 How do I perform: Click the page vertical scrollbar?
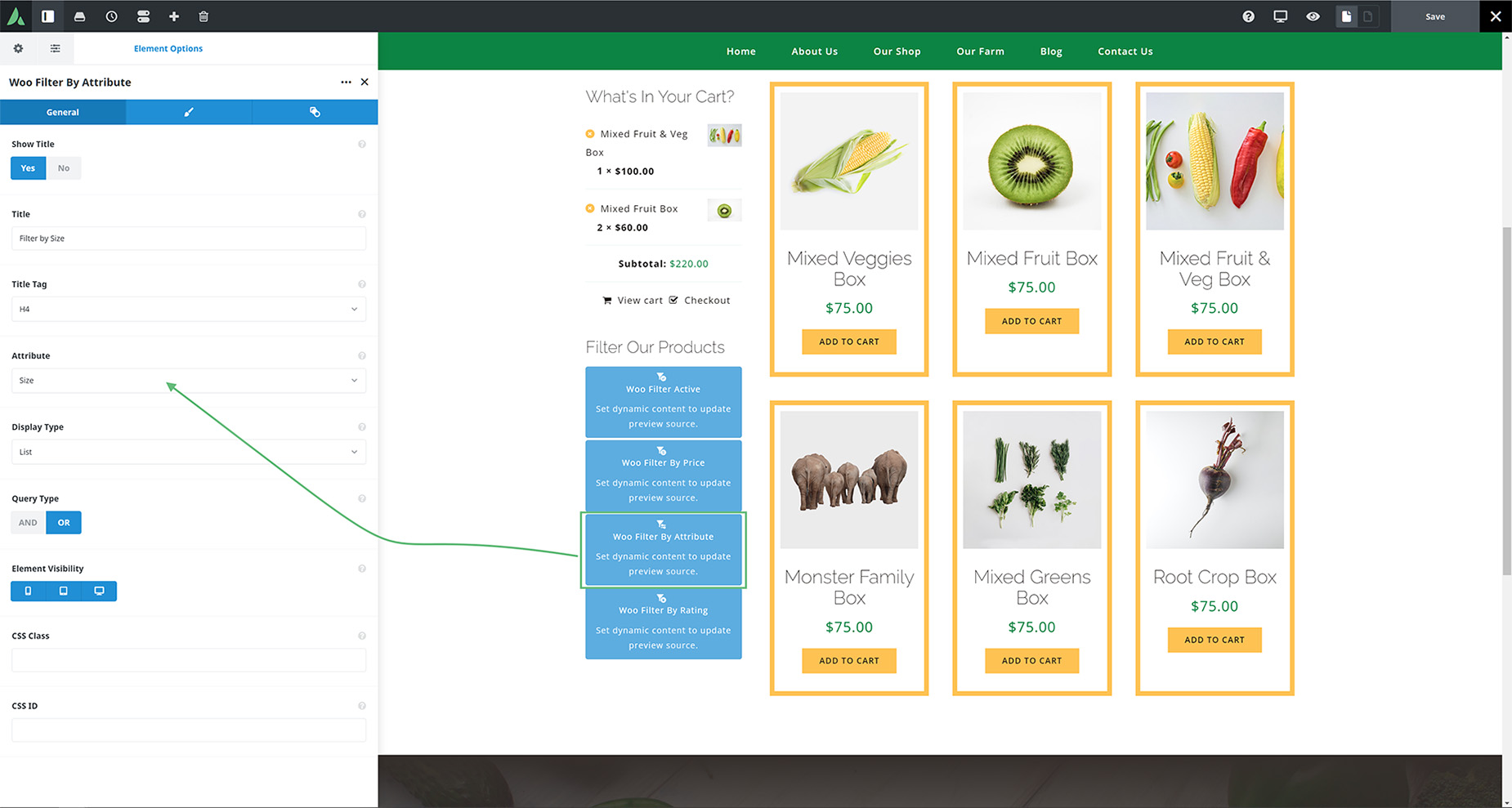pos(1506,400)
